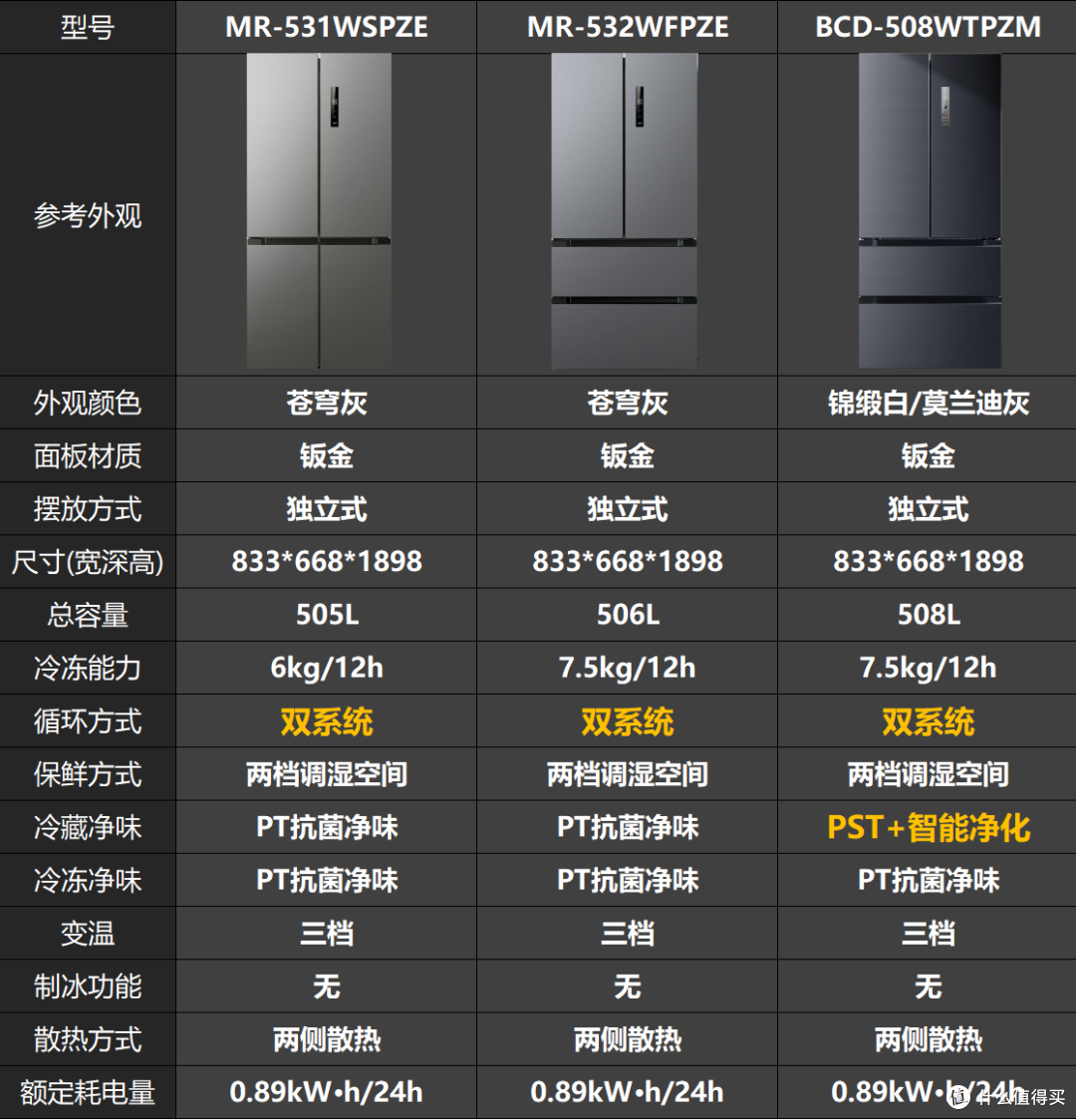Click the 散热方式 row label
The height and width of the screenshot is (1120, 1076).
tap(88, 1039)
